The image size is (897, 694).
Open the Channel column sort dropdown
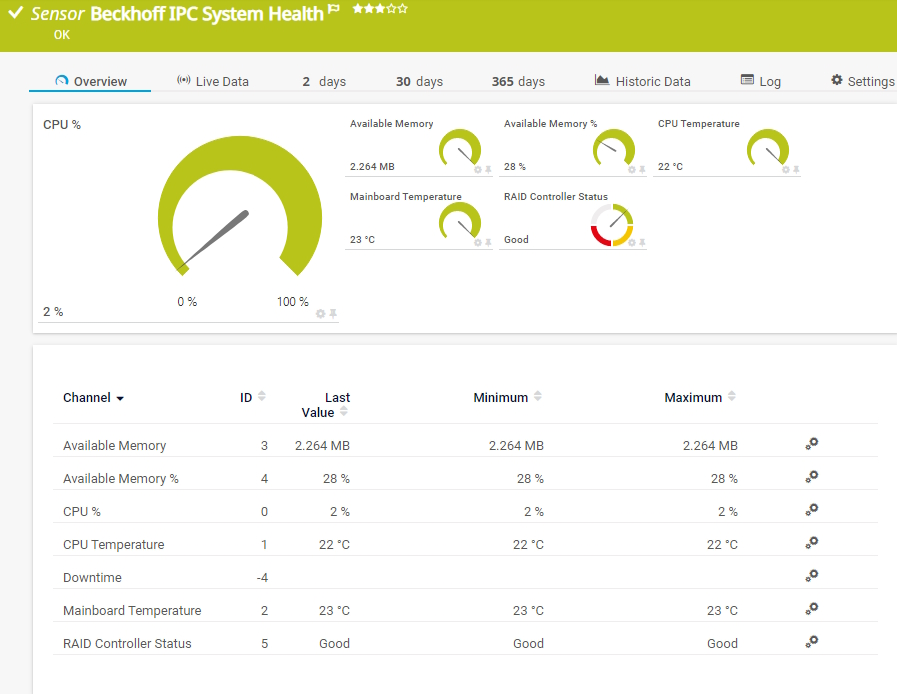point(119,398)
